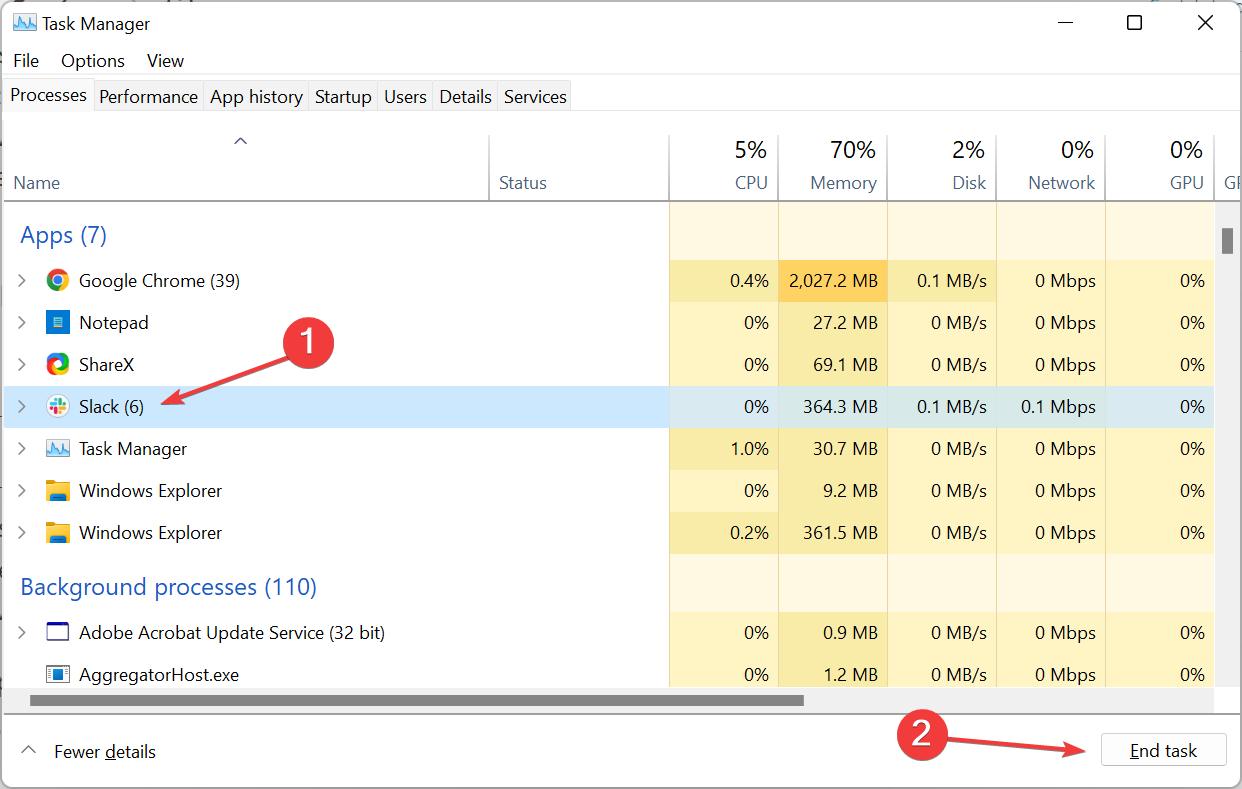Select the ShareX app icon
This screenshot has height=789, width=1242.
(x=58, y=365)
